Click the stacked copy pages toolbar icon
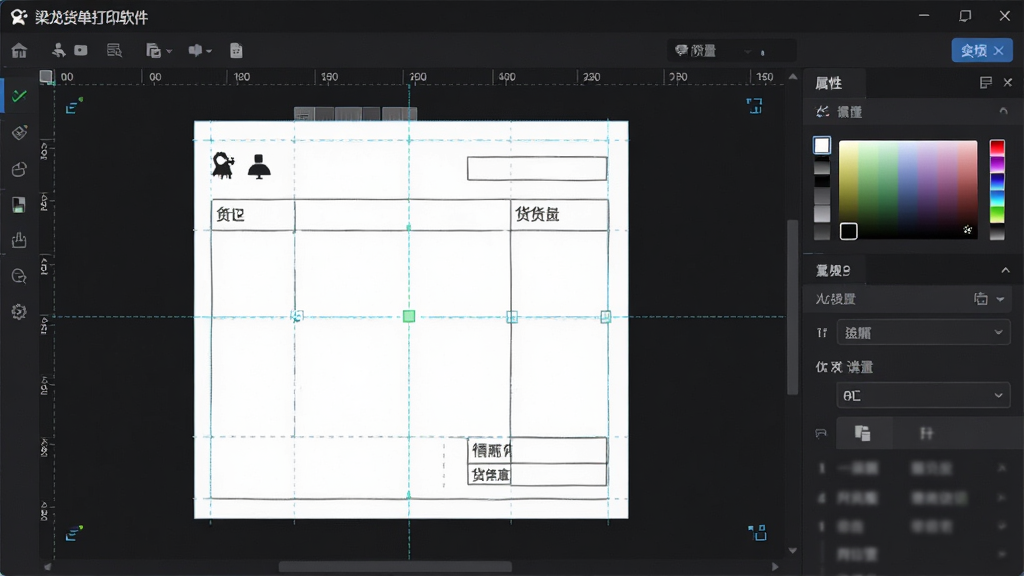Viewport: 1024px width, 576px height. pos(153,50)
